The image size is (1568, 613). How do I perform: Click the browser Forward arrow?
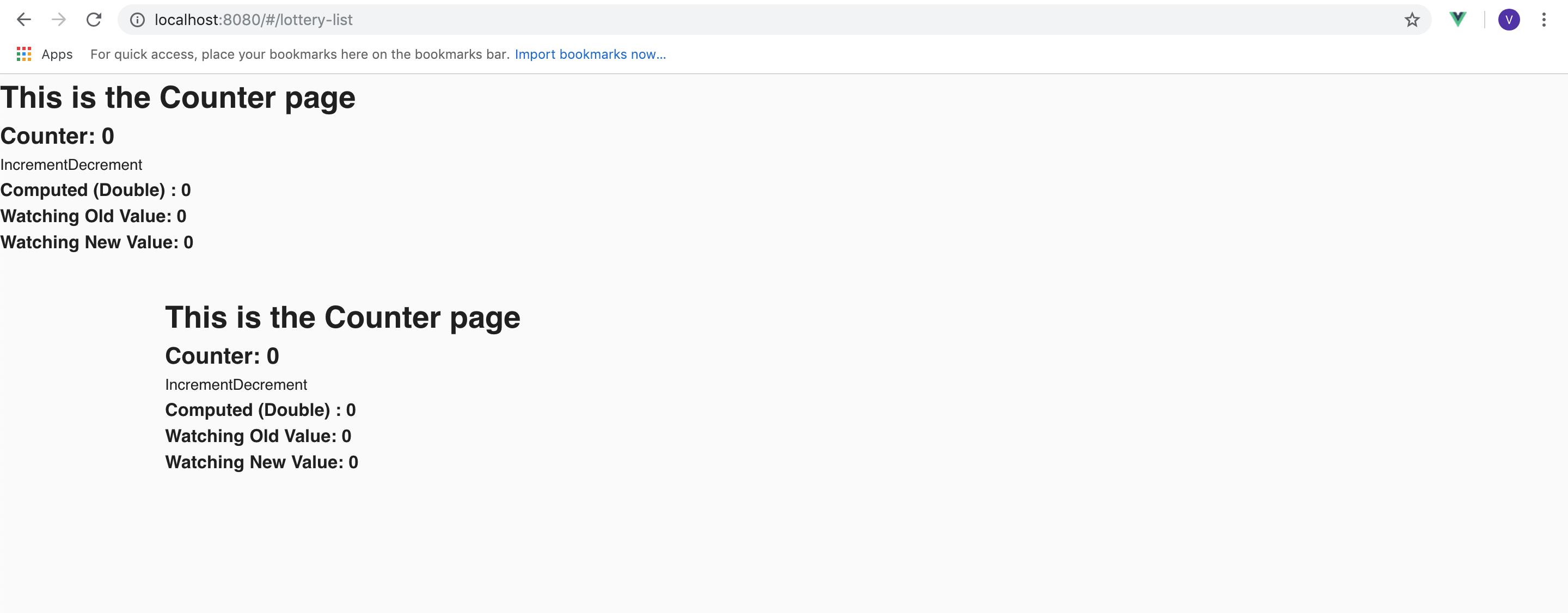(x=59, y=20)
